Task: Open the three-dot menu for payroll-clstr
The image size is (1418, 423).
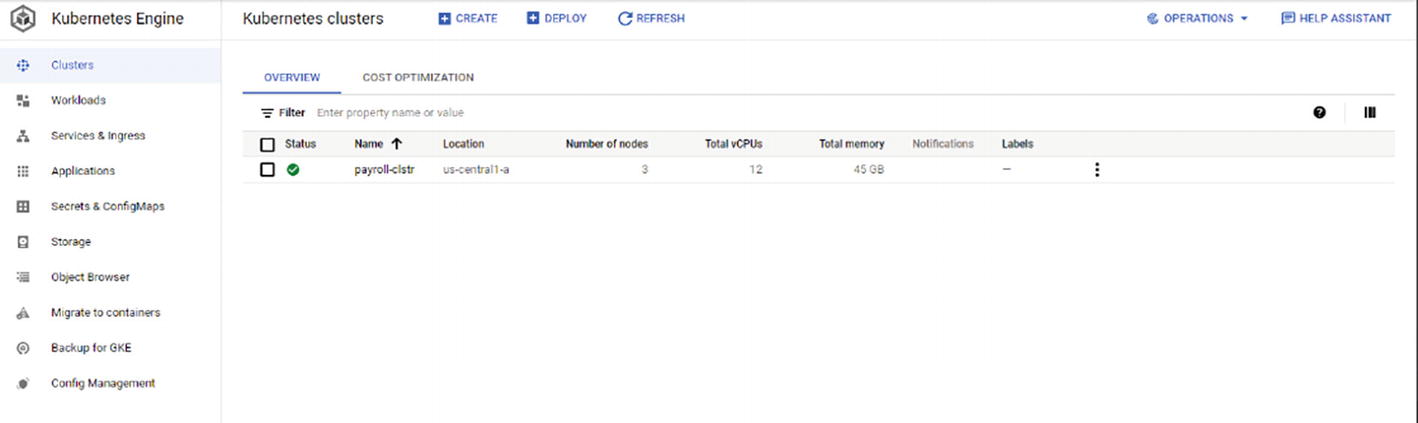Action: [x=1097, y=170]
